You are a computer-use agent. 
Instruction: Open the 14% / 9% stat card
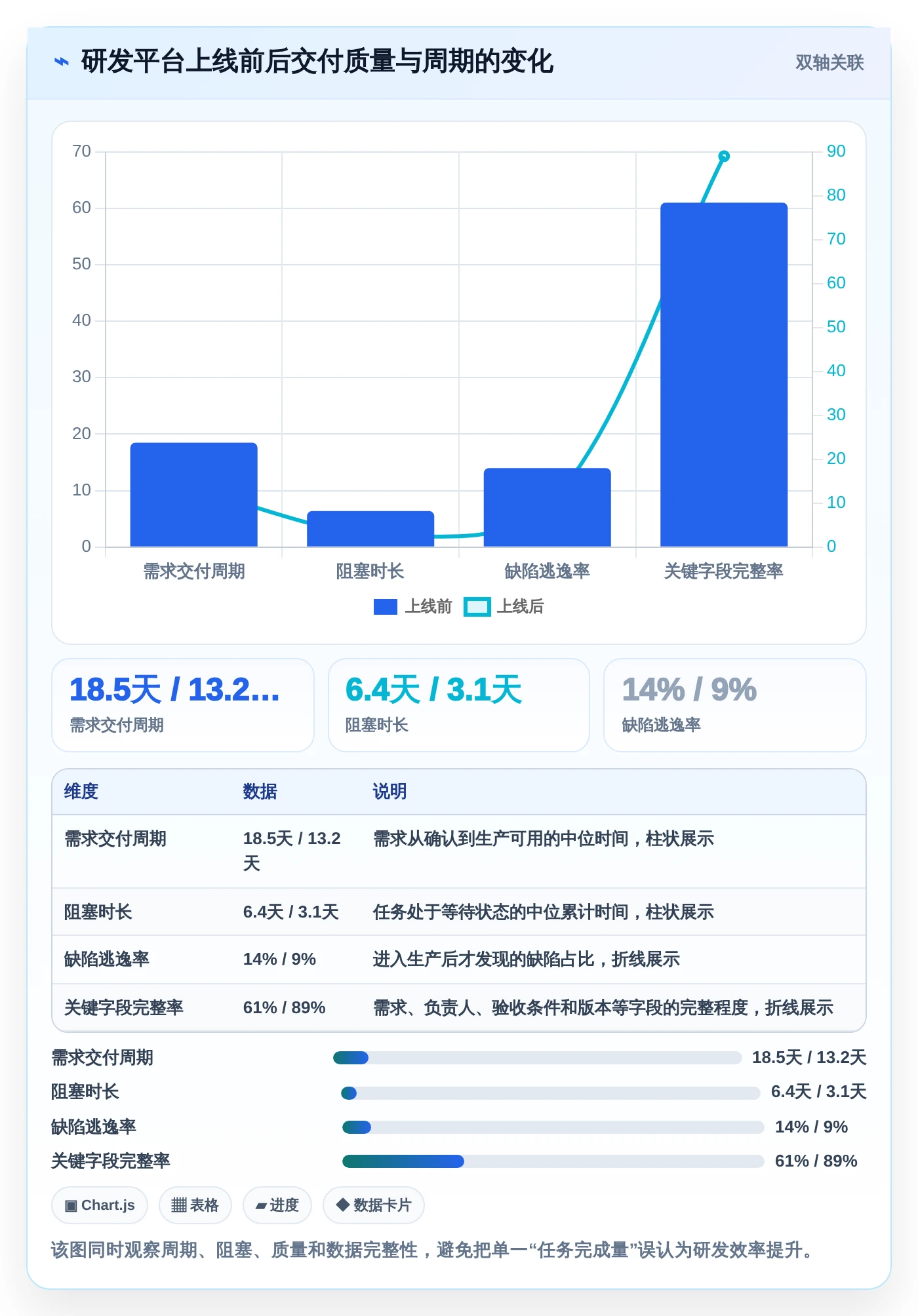point(735,705)
